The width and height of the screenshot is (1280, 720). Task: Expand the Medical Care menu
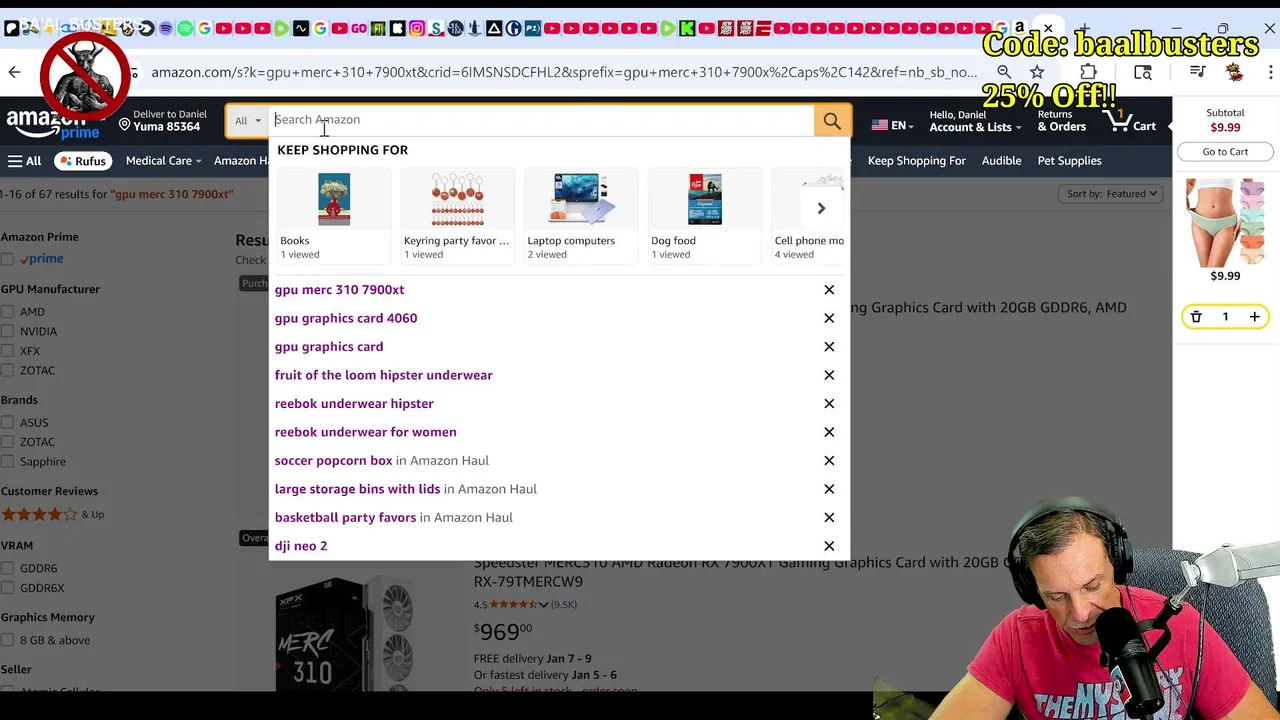click(x=163, y=161)
